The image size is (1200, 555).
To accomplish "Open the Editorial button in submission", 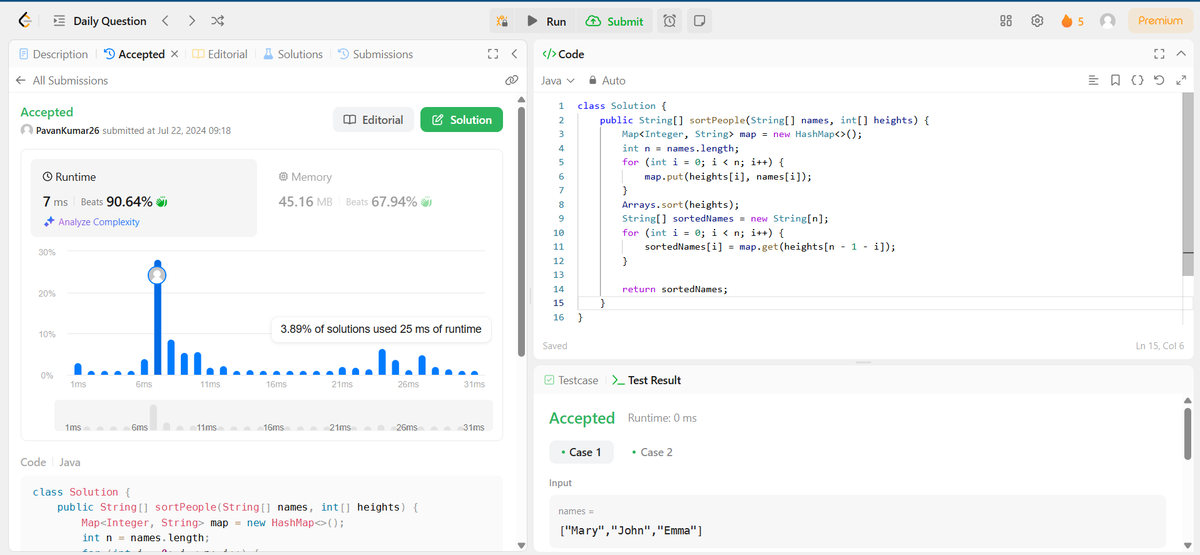I will (x=373, y=120).
